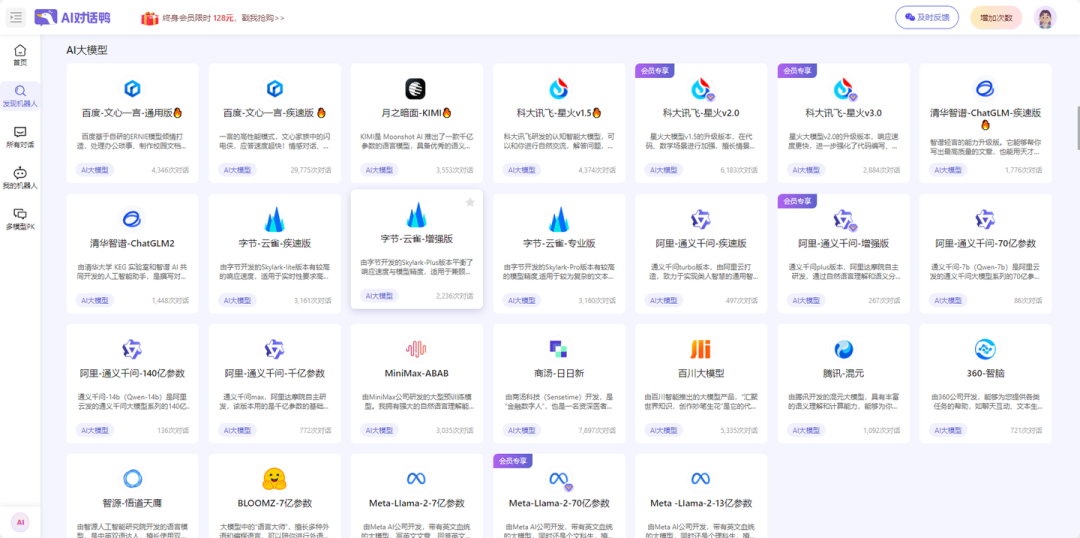1080x538 pixels.
Task: Click the 阿里-通义千问-增强版 logo icon
Action: 844,219
